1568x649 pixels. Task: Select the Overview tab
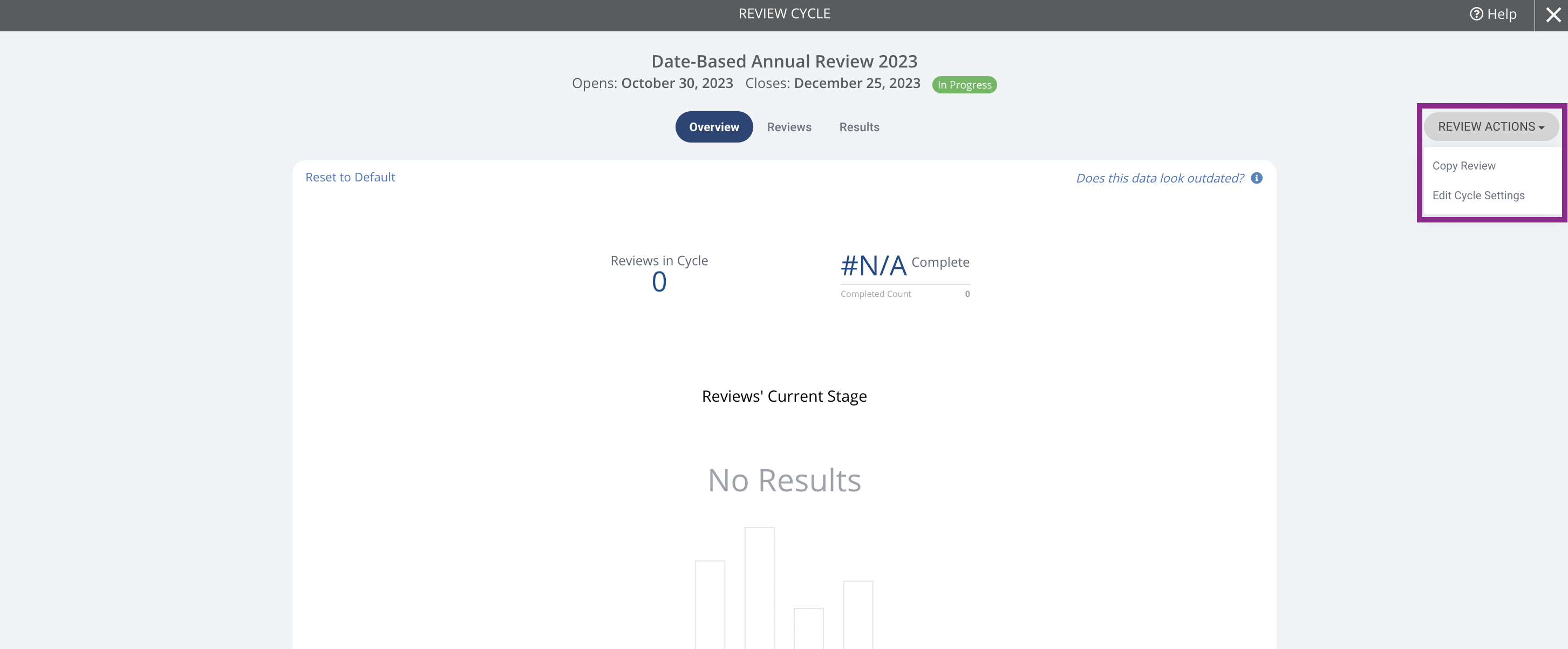[714, 127]
